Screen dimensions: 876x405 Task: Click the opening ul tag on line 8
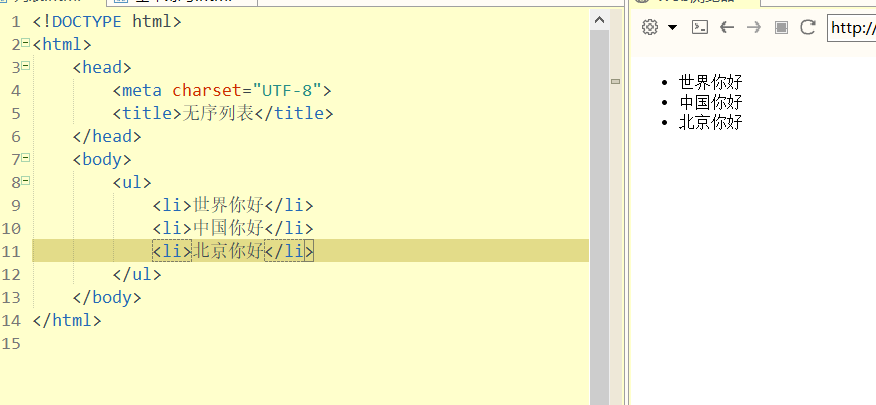132,182
